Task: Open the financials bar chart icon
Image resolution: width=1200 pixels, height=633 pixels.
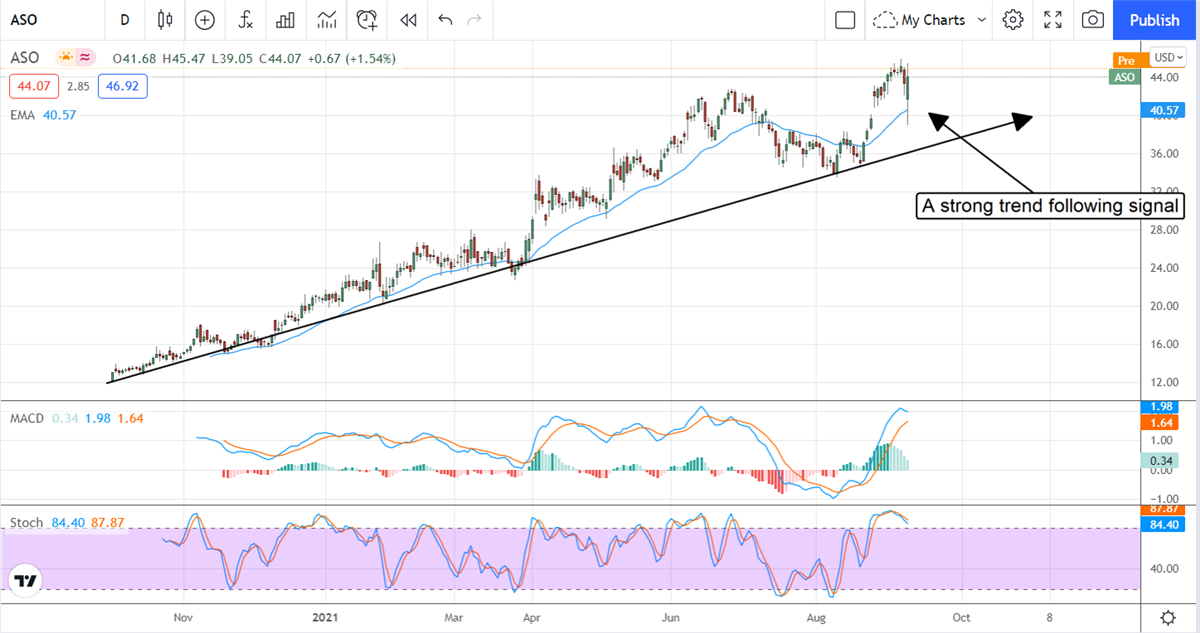Action: (286, 19)
